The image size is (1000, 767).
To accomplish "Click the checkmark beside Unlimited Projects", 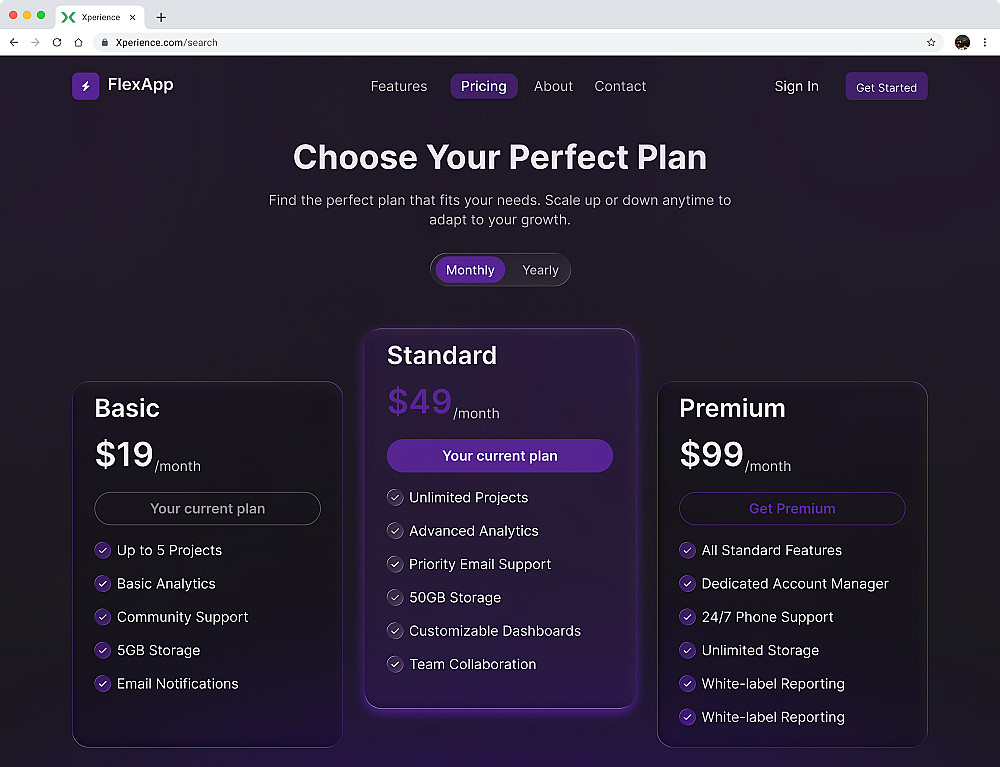I will 395,497.
